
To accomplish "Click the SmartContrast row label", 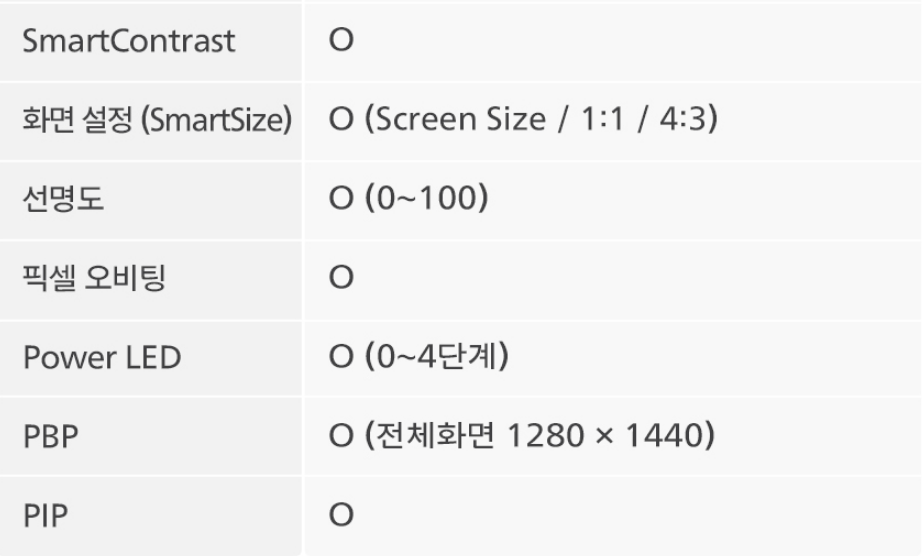I will click(129, 42).
